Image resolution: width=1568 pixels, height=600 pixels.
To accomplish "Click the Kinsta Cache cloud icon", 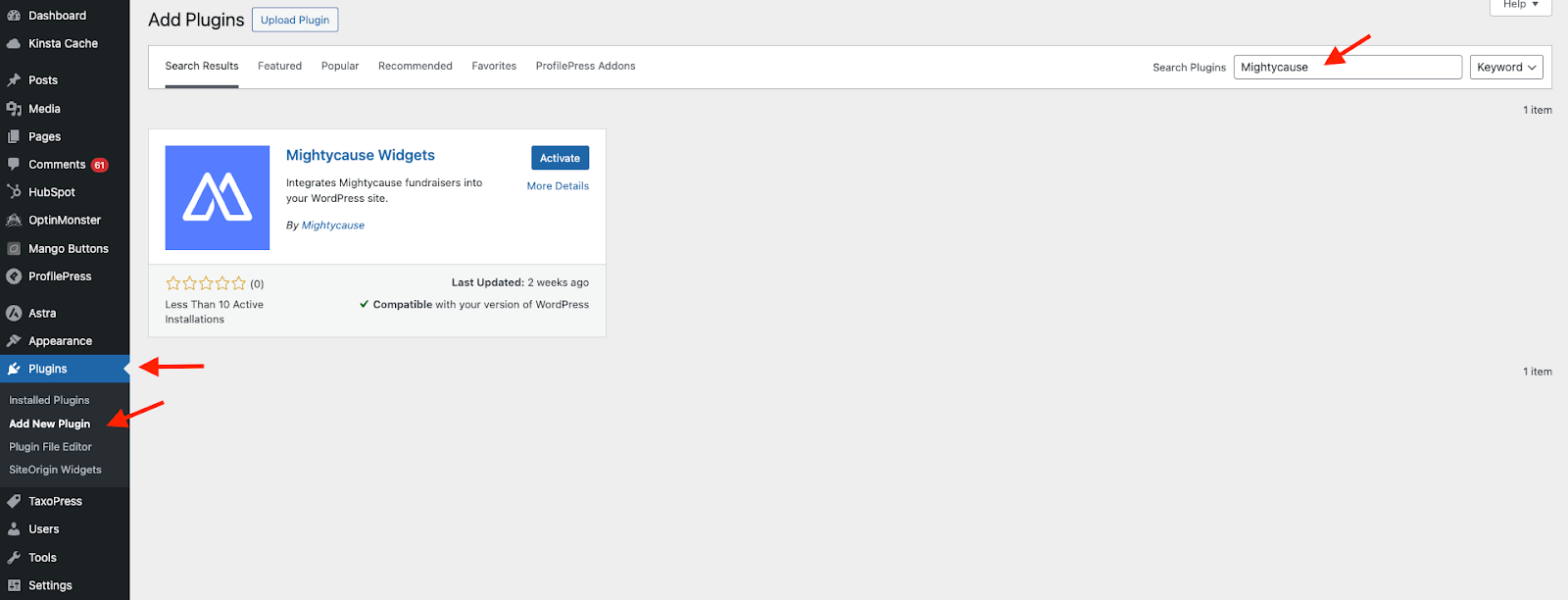I will [14, 44].
